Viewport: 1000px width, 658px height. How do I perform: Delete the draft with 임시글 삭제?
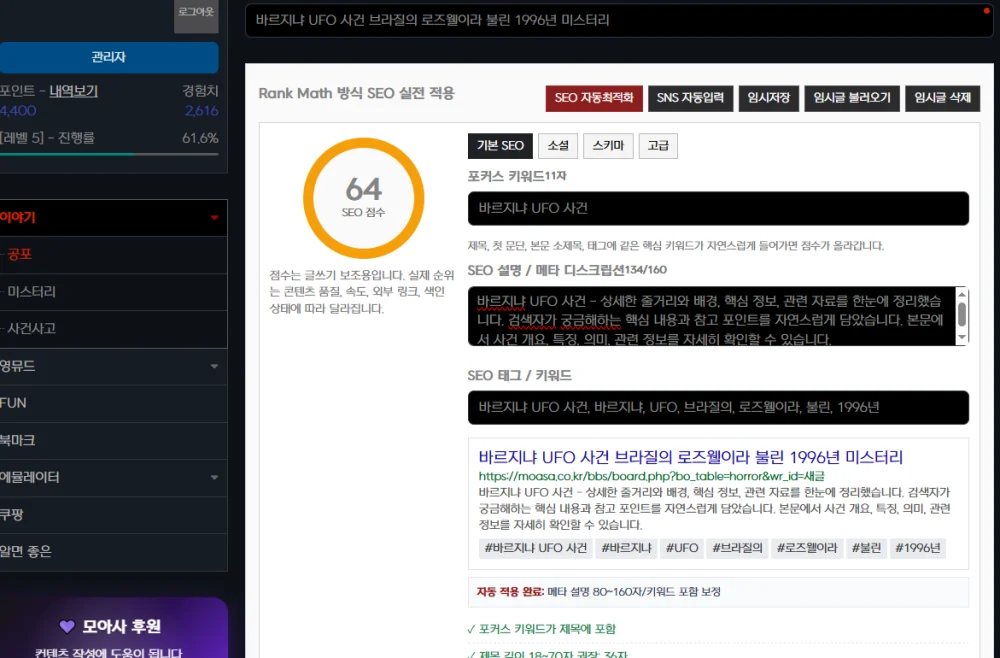tap(943, 98)
